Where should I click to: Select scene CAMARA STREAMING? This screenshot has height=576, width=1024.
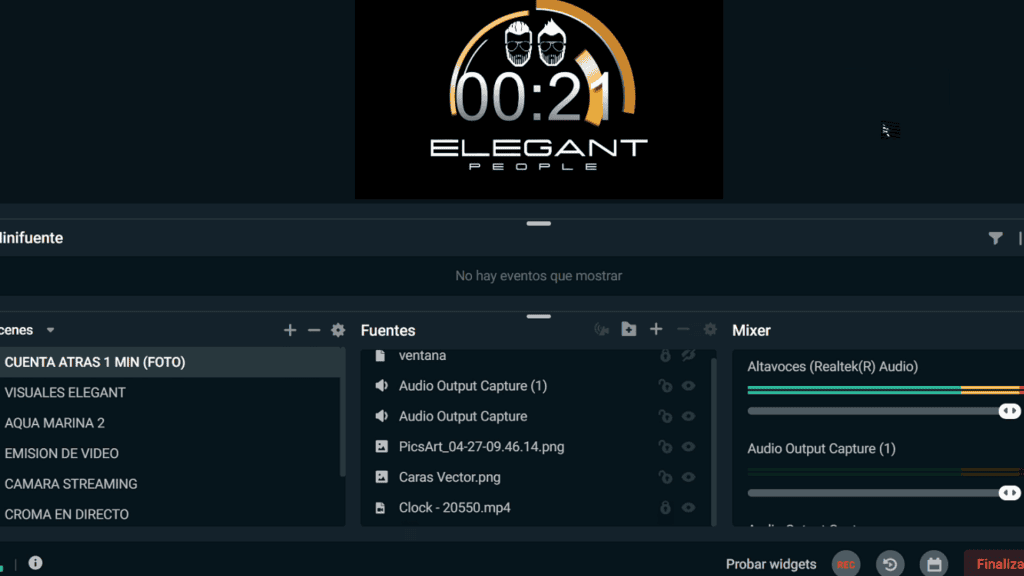pos(171,484)
